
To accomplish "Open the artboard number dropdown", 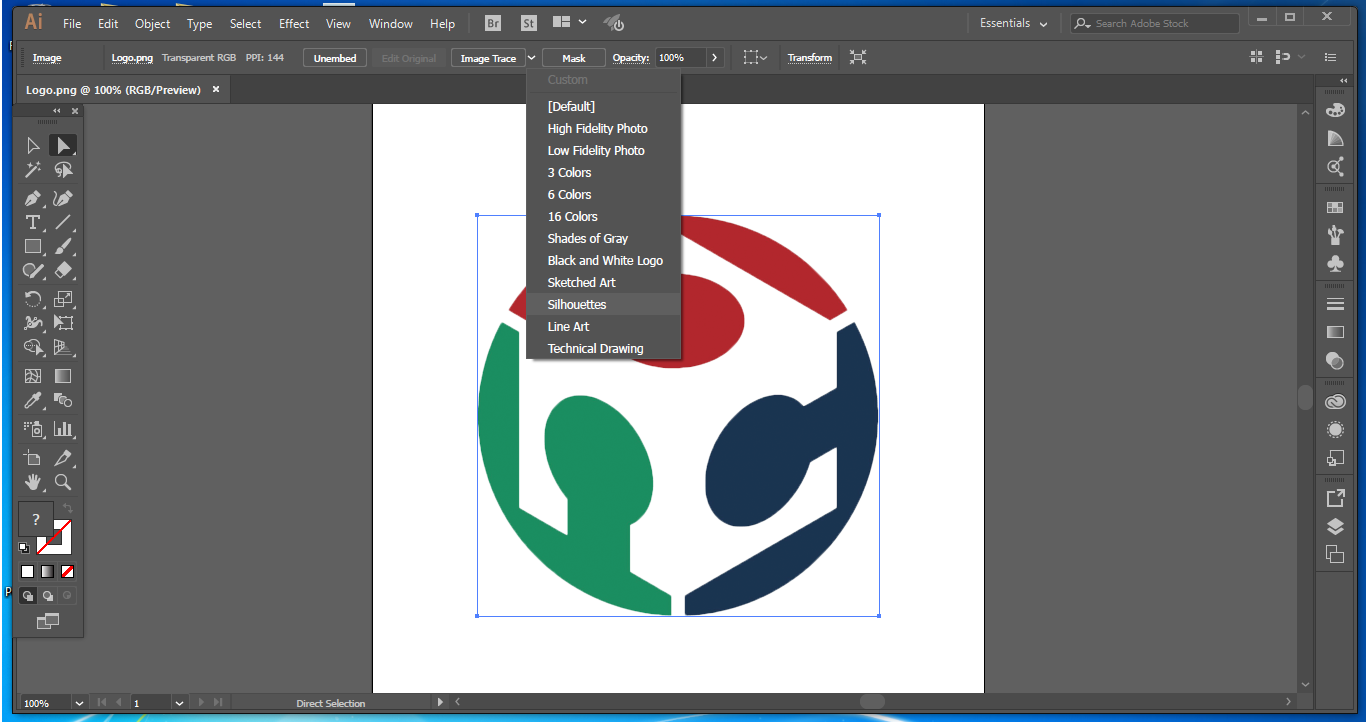I will click(180, 703).
